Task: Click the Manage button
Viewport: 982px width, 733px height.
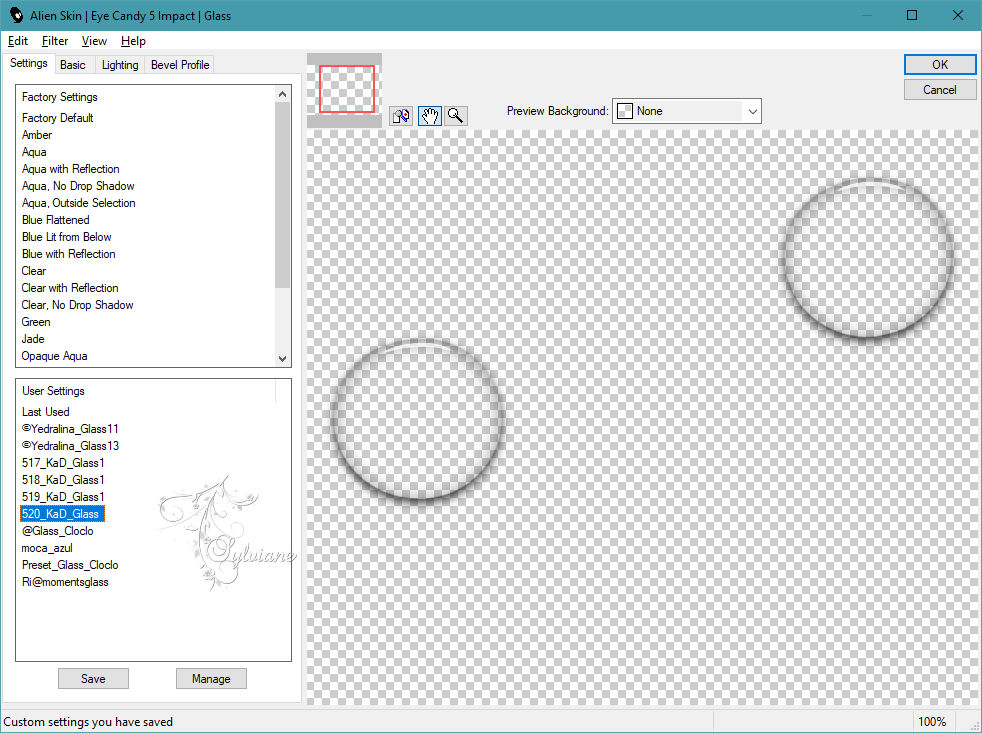Action: (x=211, y=678)
